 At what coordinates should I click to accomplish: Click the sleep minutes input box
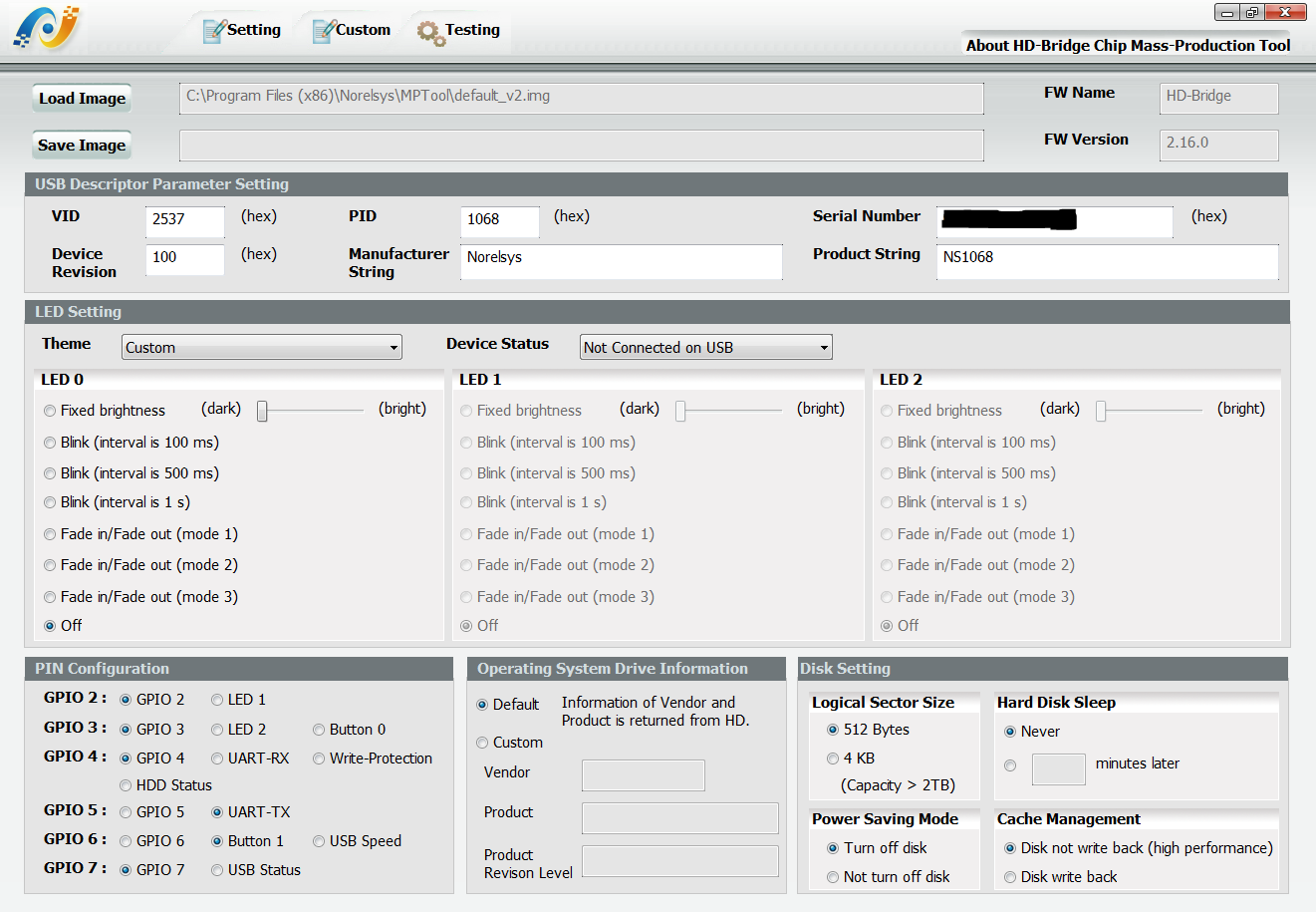(x=1059, y=769)
